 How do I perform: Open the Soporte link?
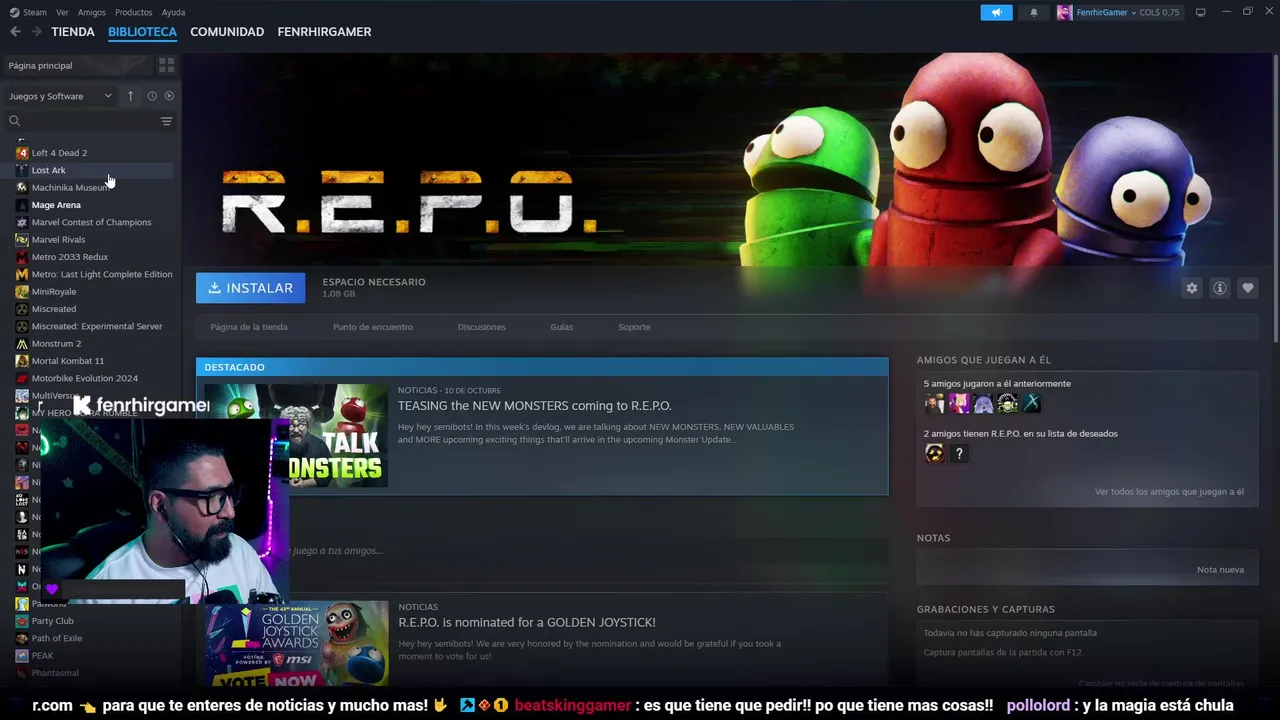point(634,327)
